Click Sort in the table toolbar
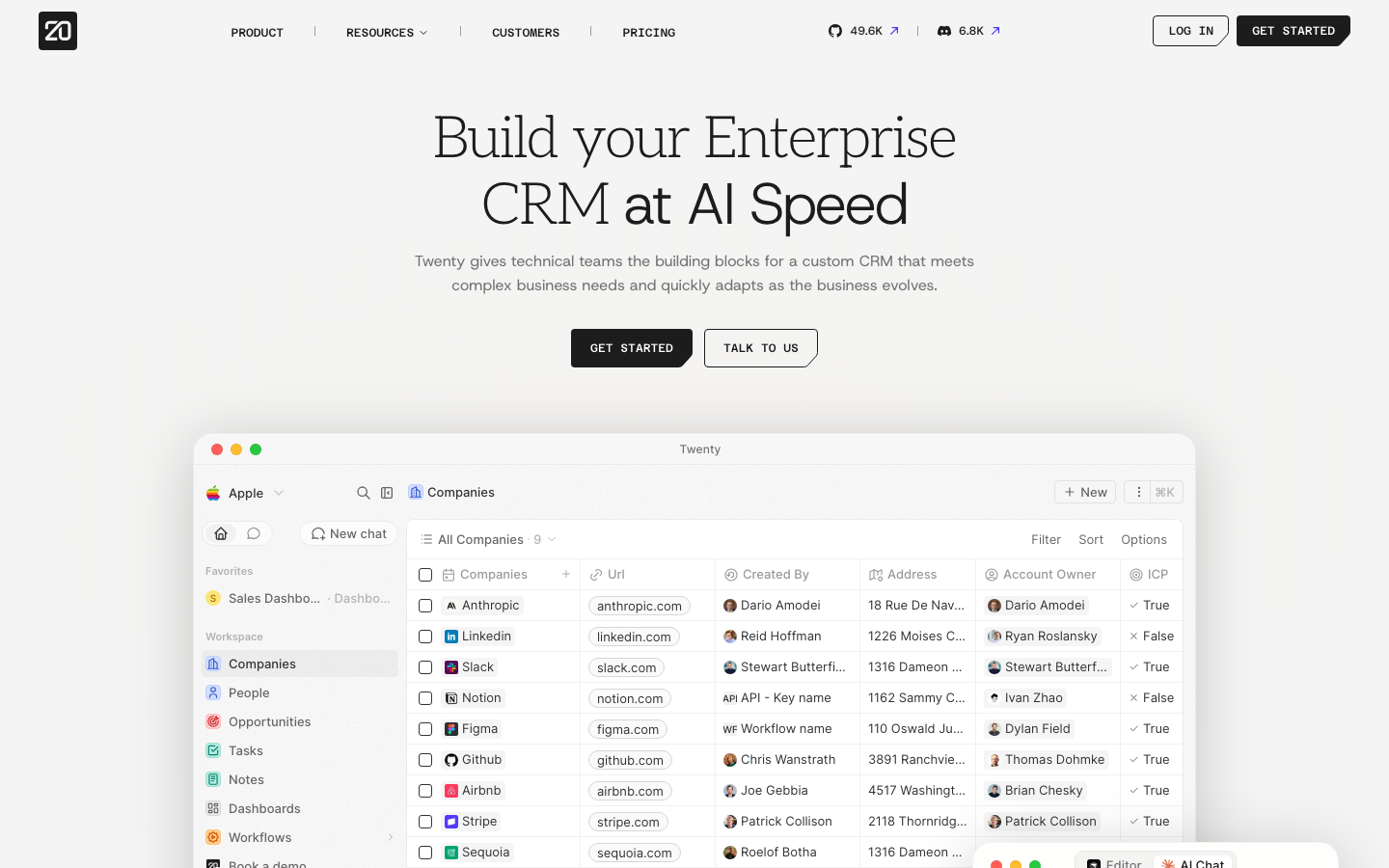This screenshot has width=1389, height=868. coord(1091,539)
